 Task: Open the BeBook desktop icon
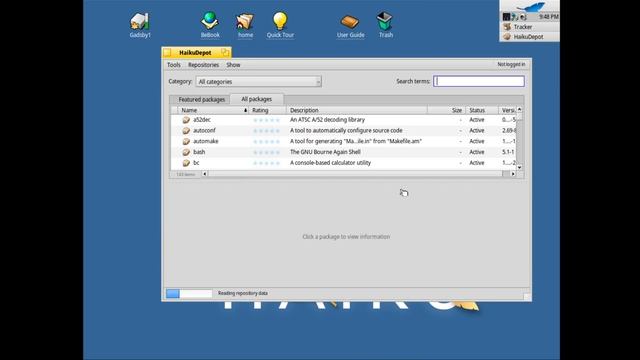(210, 21)
